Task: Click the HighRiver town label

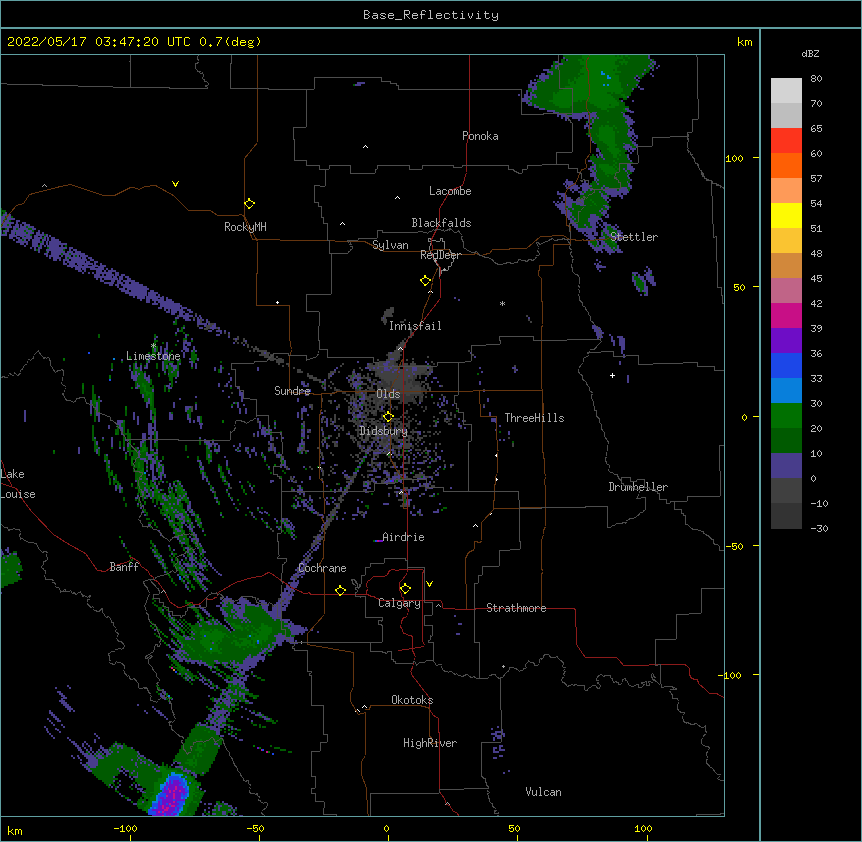Action: (x=430, y=743)
